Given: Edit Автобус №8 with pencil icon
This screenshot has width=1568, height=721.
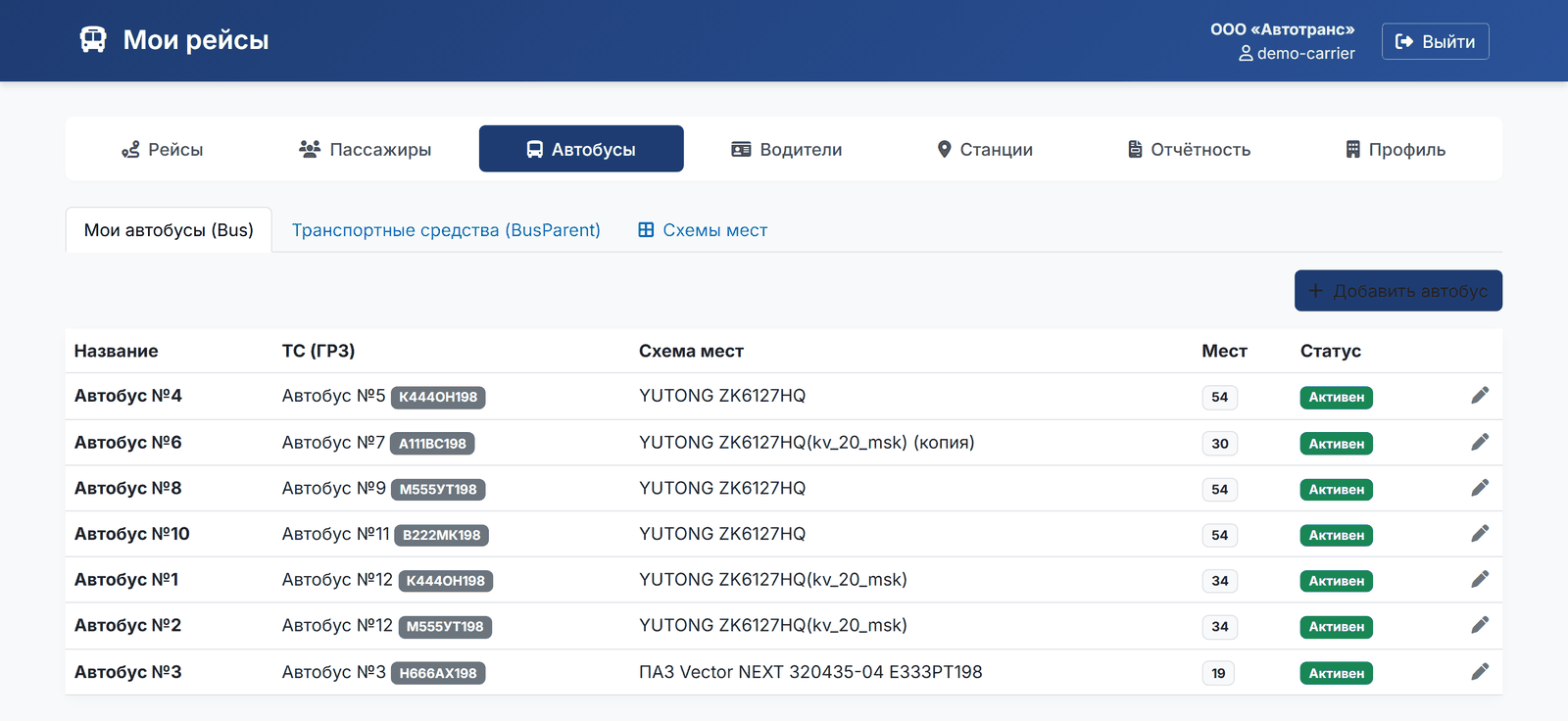Looking at the screenshot, I should 1480,488.
